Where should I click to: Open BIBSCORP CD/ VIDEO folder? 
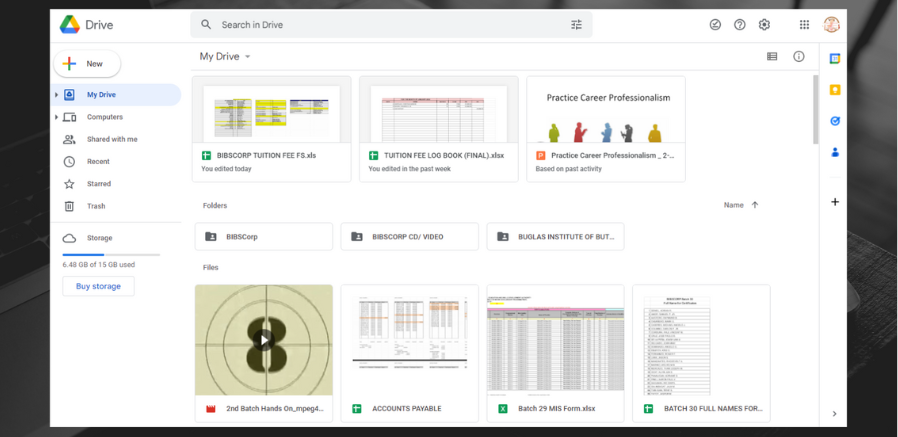click(409, 237)
